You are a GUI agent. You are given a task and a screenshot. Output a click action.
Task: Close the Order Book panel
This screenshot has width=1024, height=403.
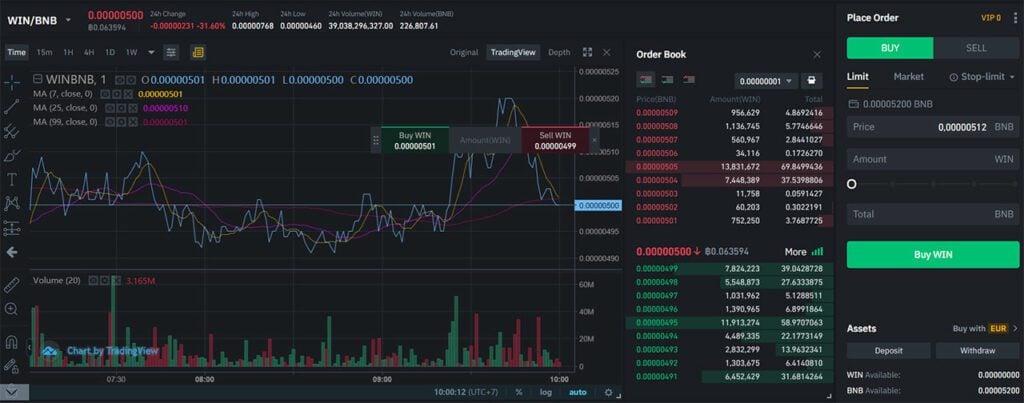pos(817,55)
